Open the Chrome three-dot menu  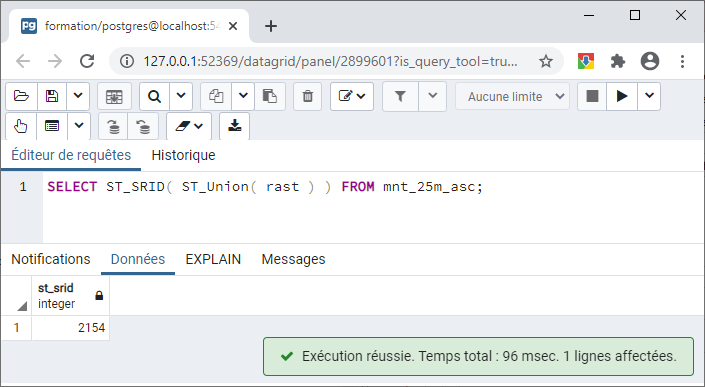tap(682, 61)
